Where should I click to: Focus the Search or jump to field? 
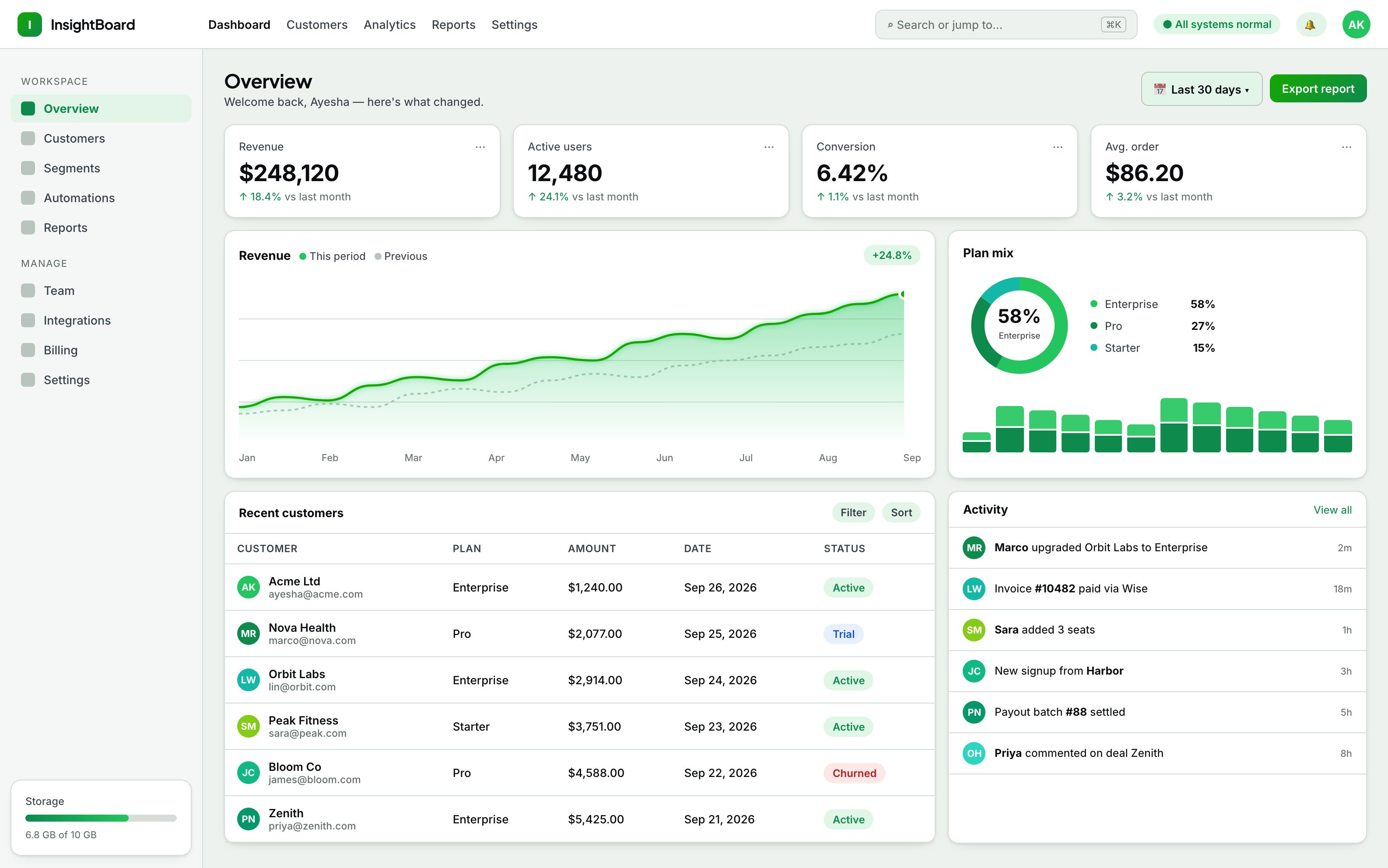[x=1006, y=24]
